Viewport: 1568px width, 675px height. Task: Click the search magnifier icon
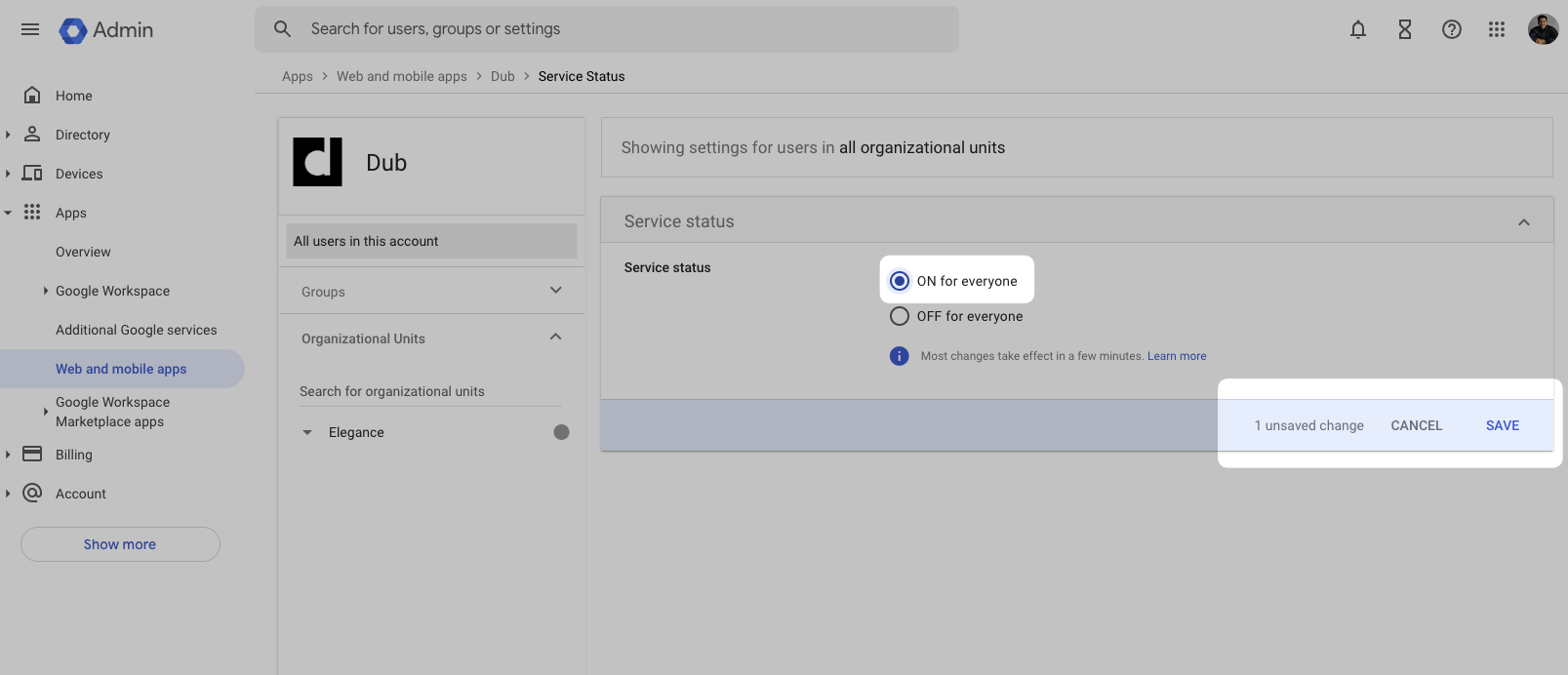click(282, 29)
